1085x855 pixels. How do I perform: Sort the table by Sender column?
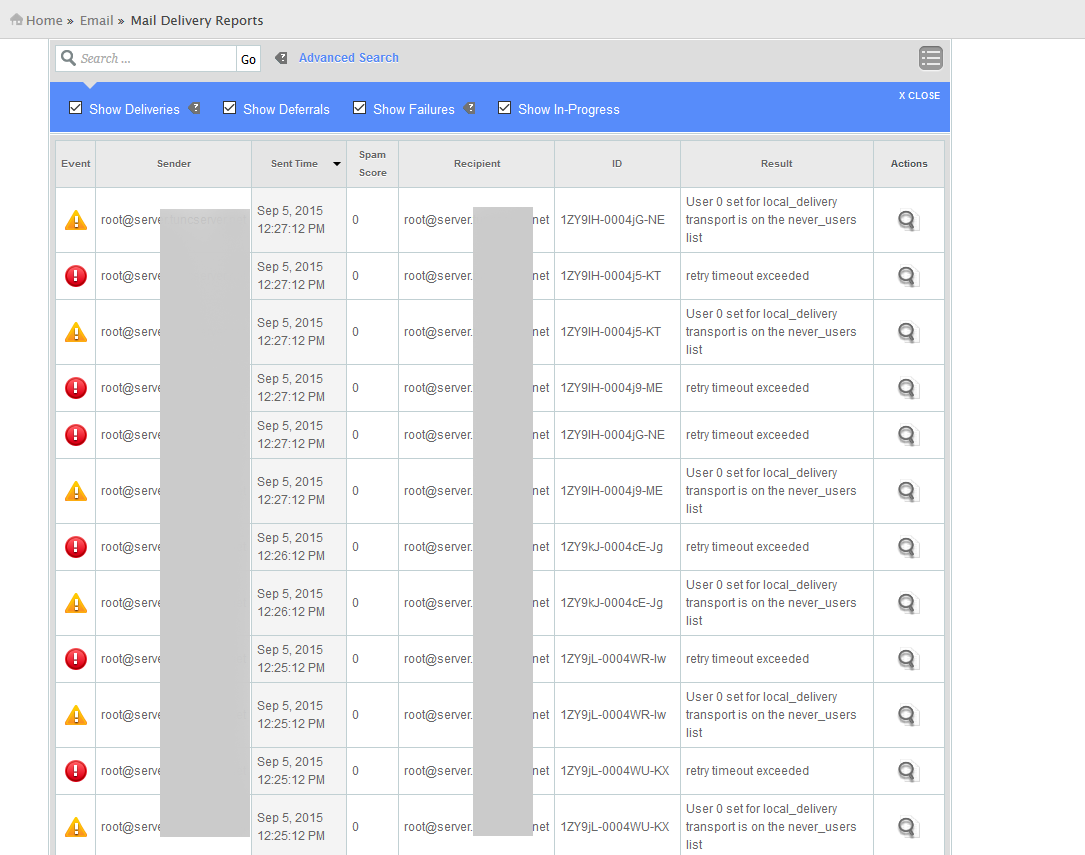pos(174,164)
